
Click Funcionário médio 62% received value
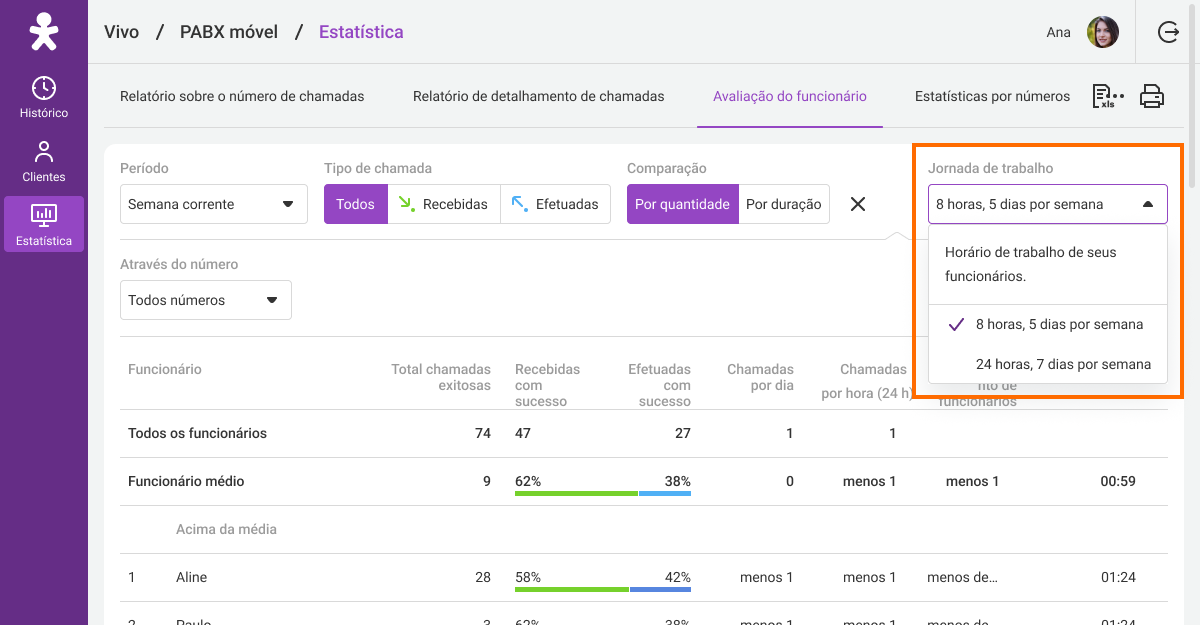(528, 481)
